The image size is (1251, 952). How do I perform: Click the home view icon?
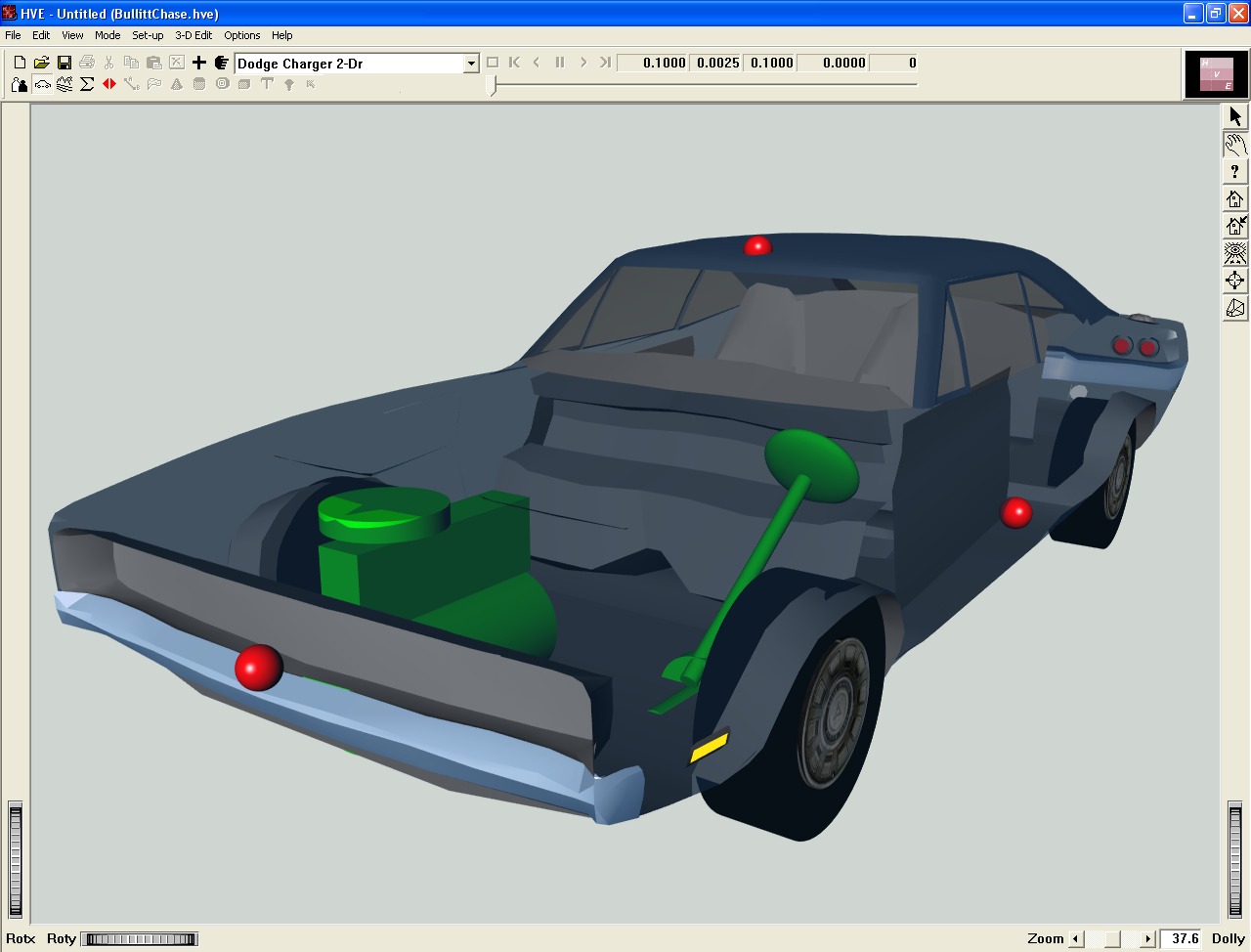(1235, 199)
